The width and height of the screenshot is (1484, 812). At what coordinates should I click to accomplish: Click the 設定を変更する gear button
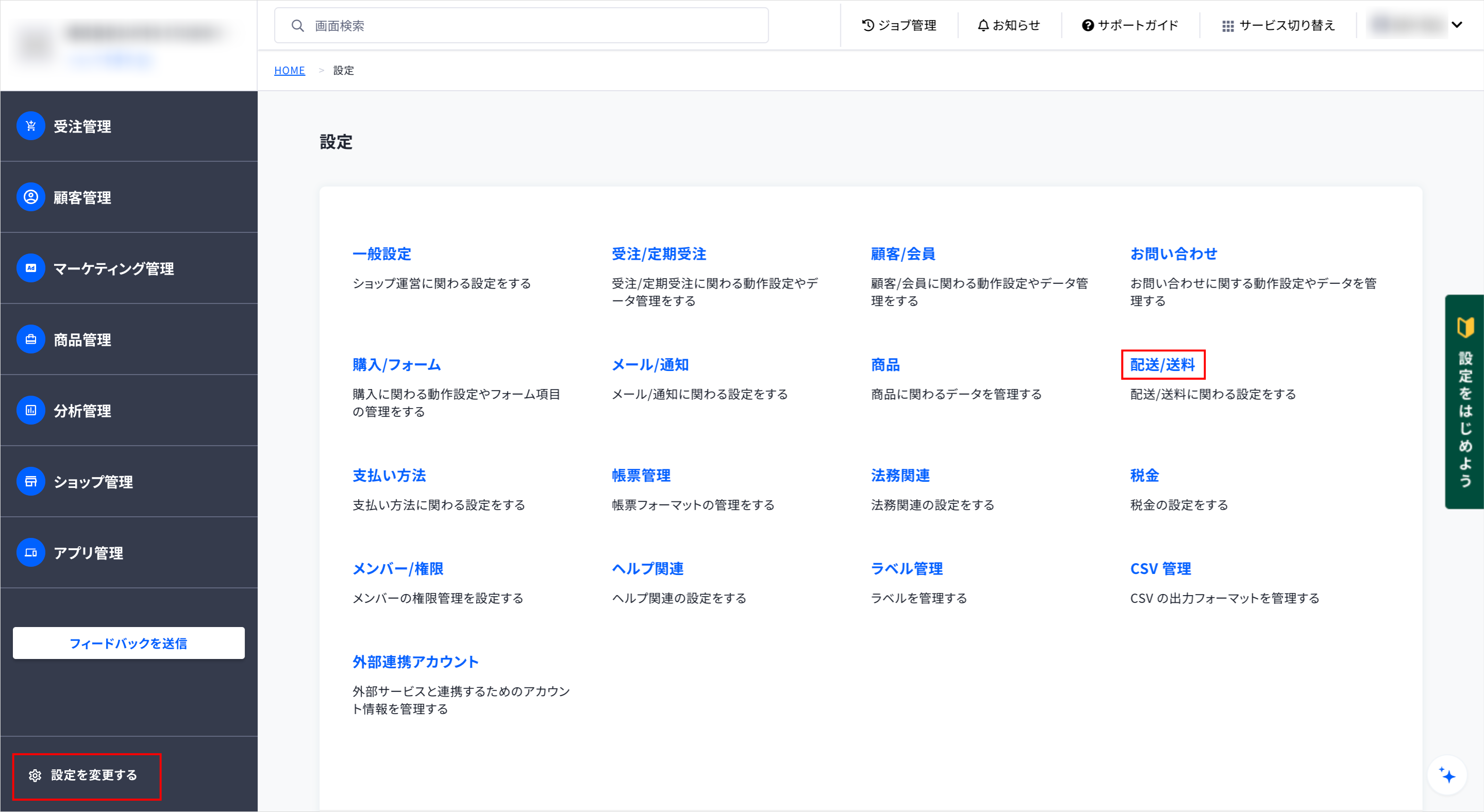[x=87, y=776]
